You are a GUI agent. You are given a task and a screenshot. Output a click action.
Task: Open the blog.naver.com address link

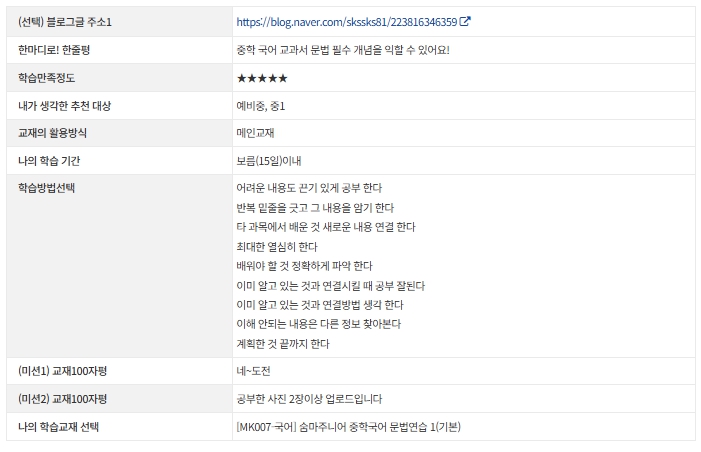click(x=347, y=21)
